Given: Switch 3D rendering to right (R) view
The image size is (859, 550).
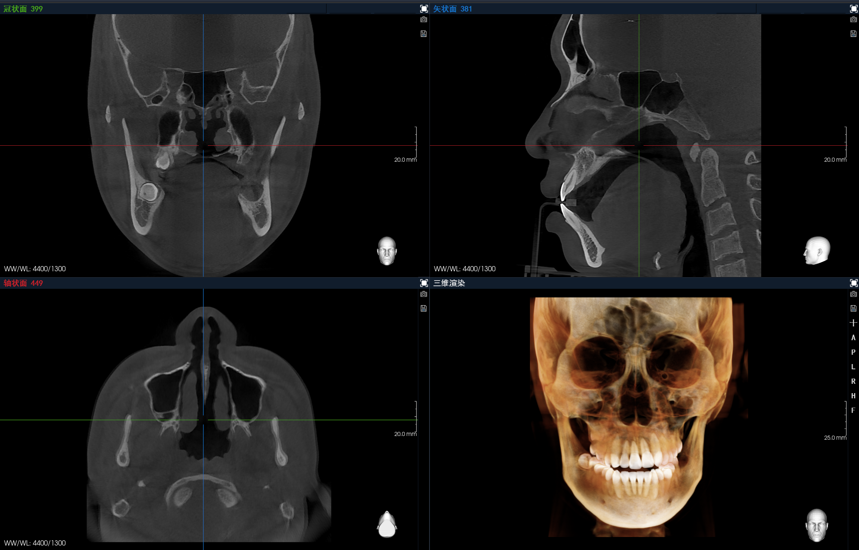Looking at the screenshot, I should pos(853,381).
